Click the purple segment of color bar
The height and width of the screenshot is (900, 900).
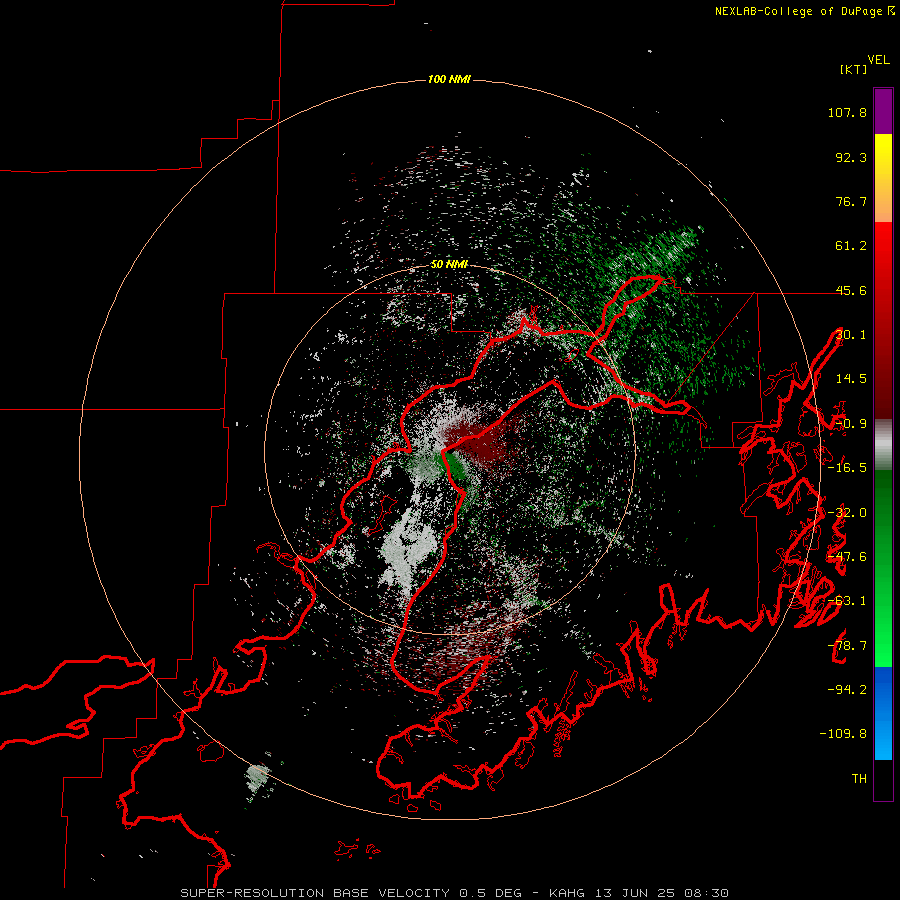[883, 111]
